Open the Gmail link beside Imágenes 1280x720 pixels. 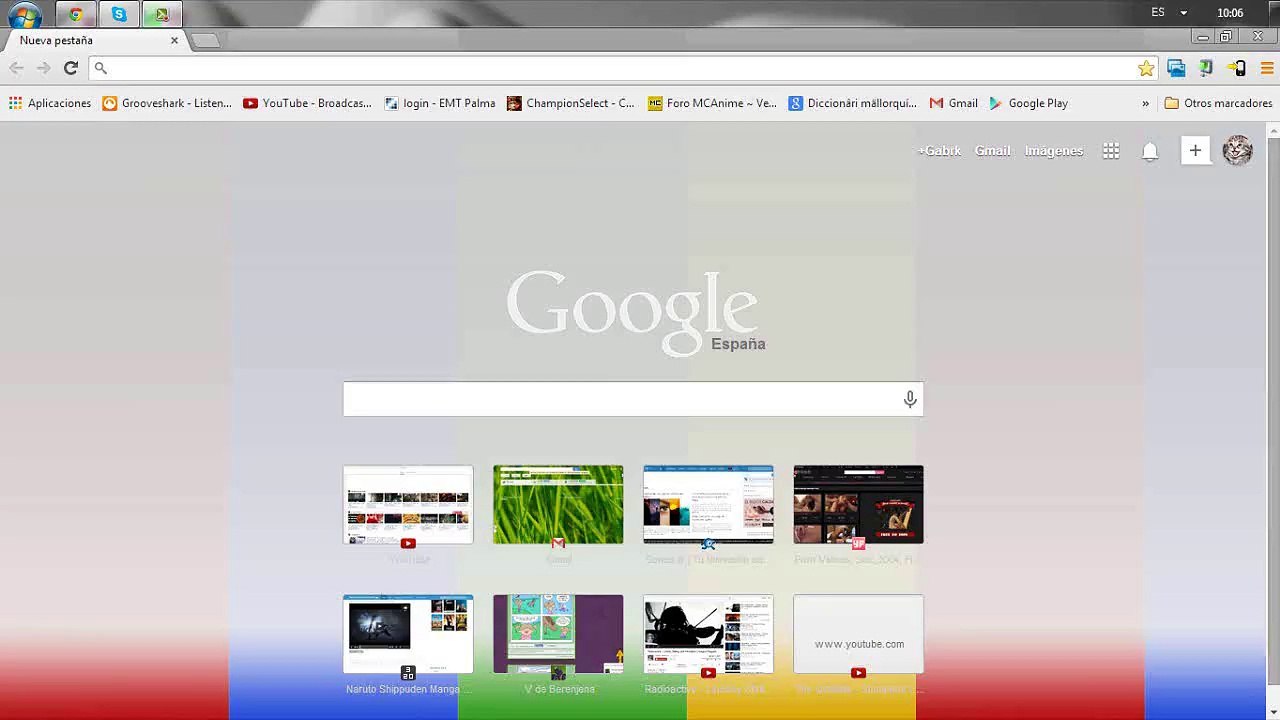tap(993, 151)
